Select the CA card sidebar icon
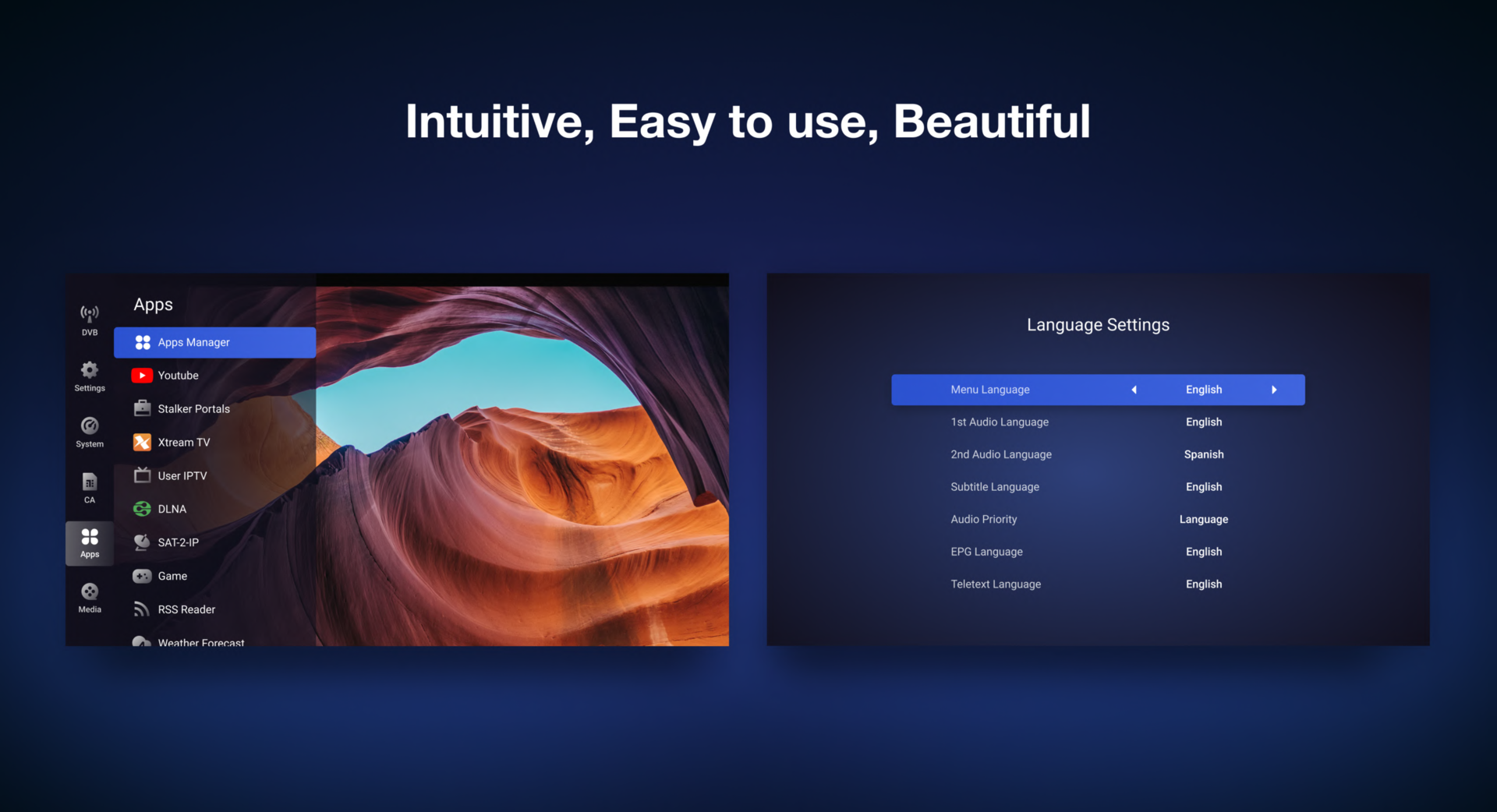This screenshot has height=812, width=1497. 90,482
